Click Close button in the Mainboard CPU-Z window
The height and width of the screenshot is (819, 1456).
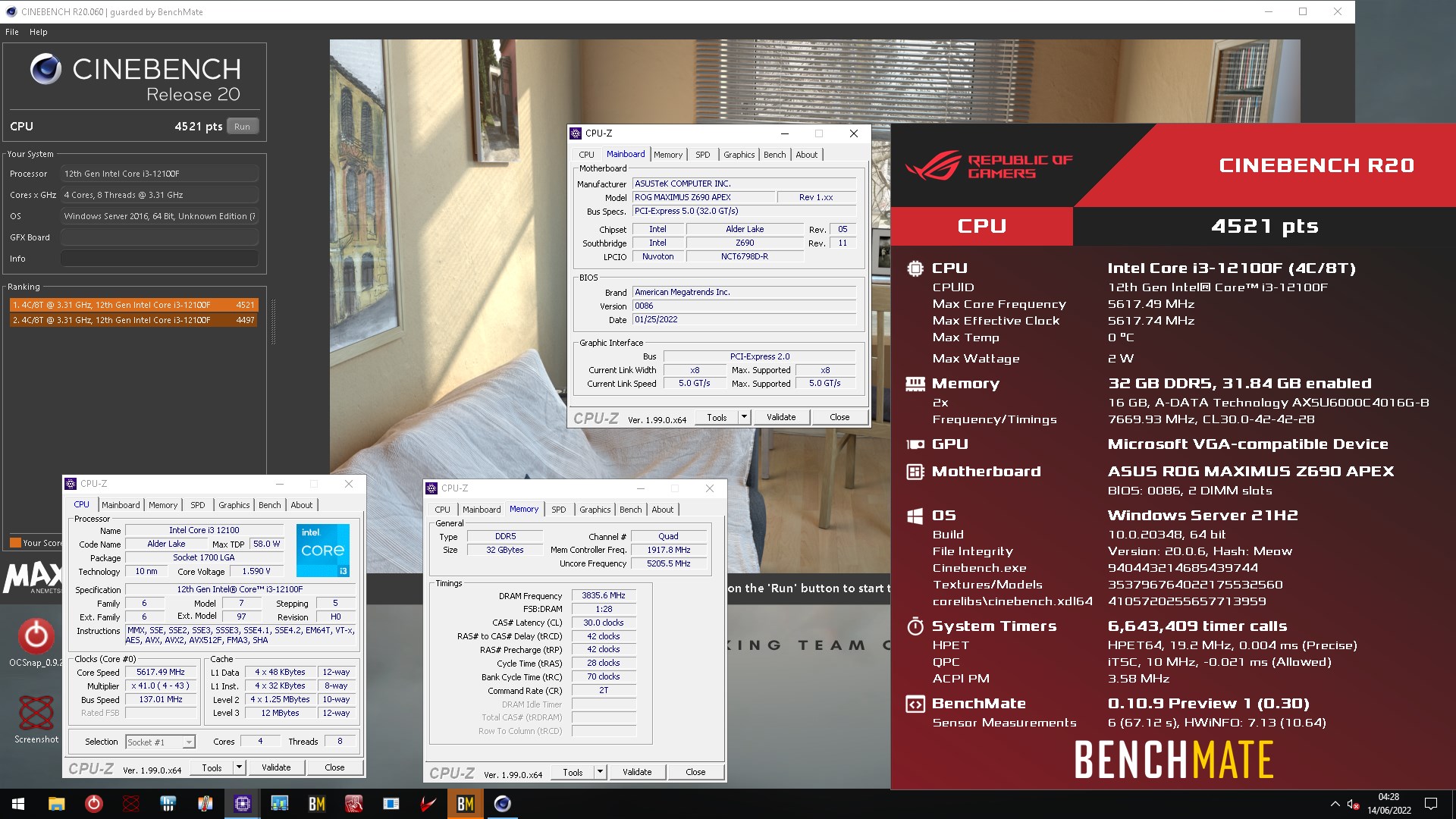click(839, 417)
